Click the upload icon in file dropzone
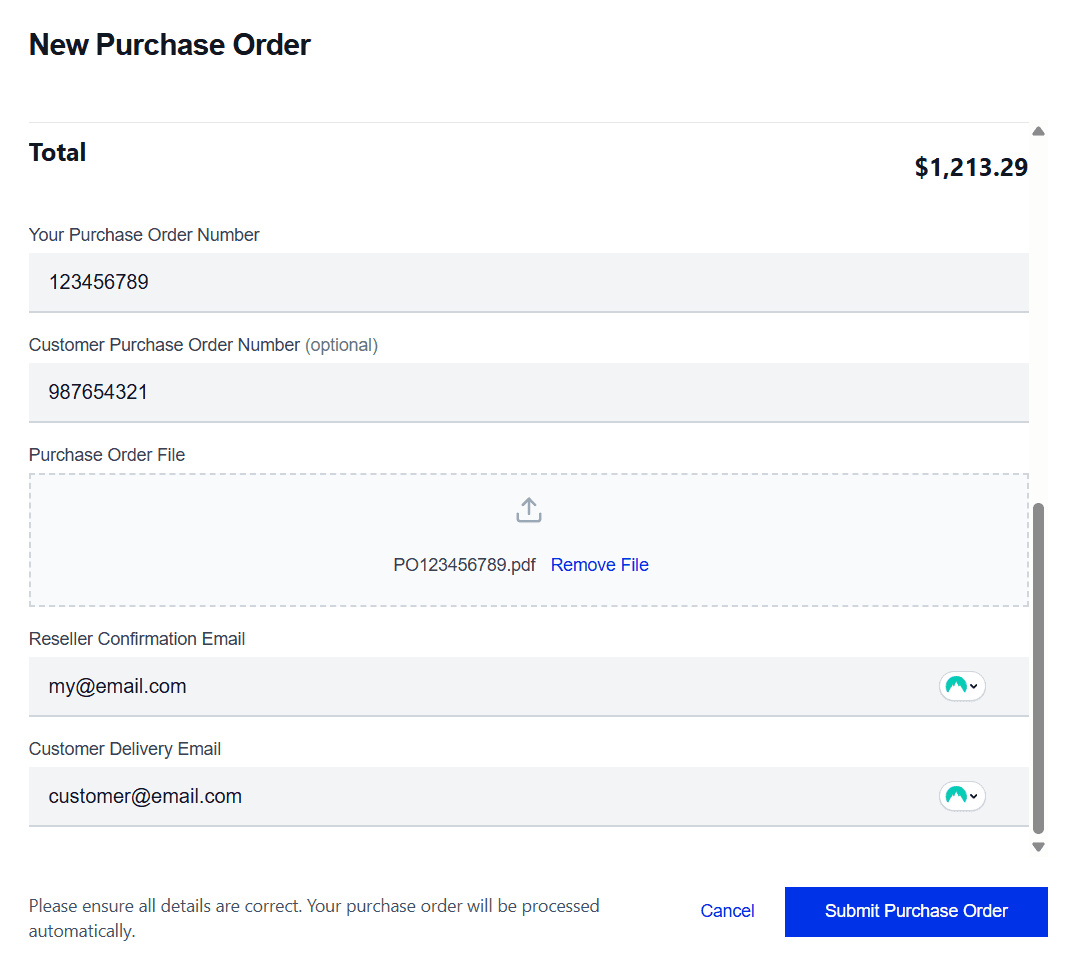This screenshot has height=973, width=1084. tap(528, 510)
